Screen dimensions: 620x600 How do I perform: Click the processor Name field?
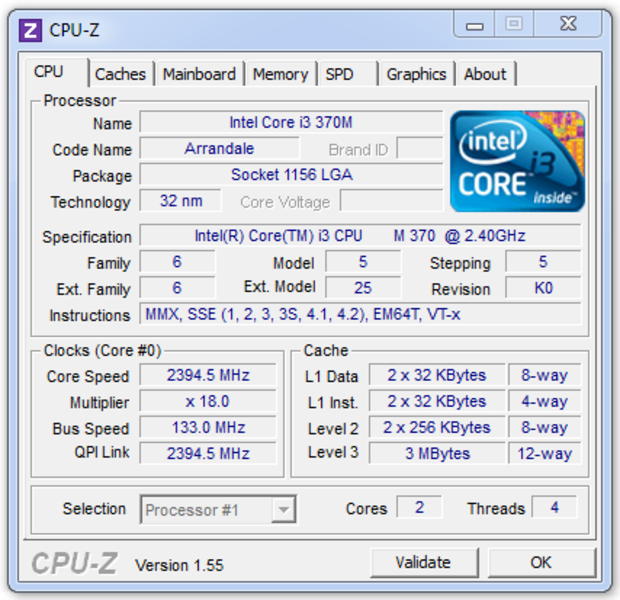click(x=290, y=123)
